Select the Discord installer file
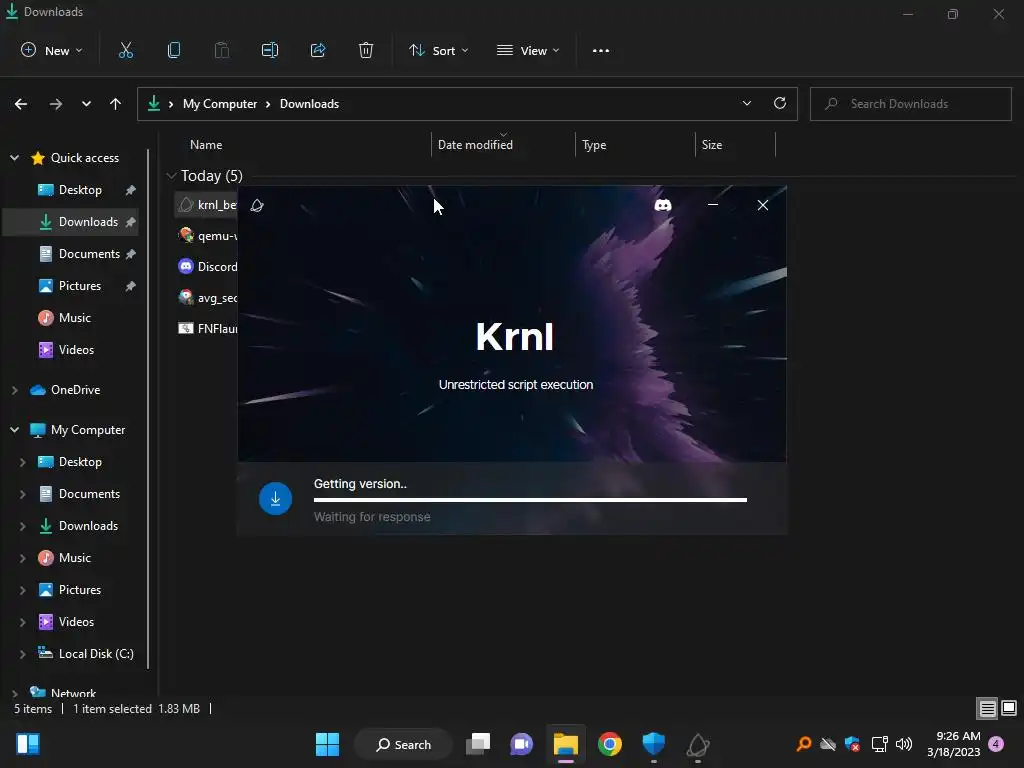 [x=207, y=266]
